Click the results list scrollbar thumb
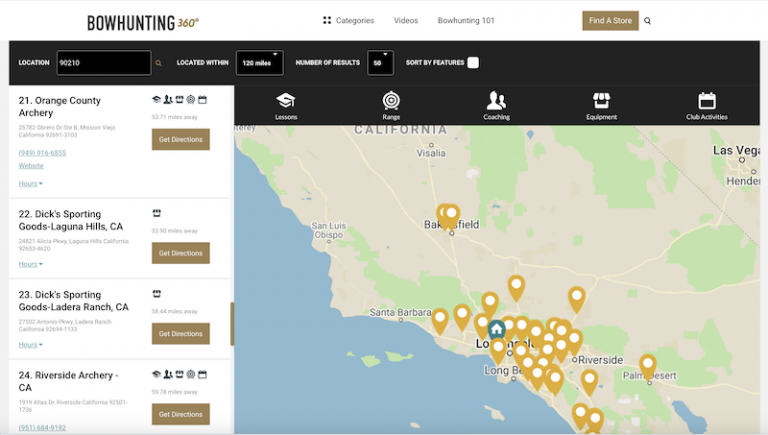The width and height of the screenshot is (768, 435). tap(232, 324)
